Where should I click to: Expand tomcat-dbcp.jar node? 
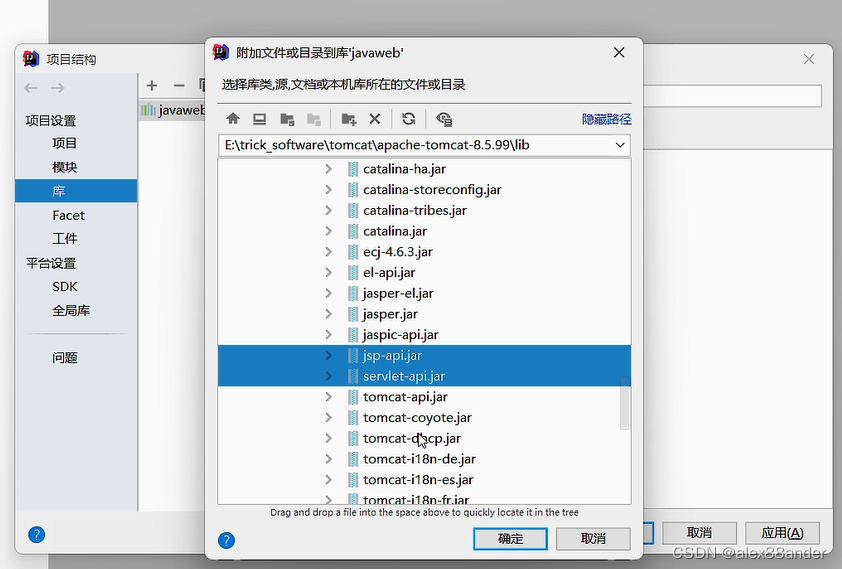(x=329, y=439)
